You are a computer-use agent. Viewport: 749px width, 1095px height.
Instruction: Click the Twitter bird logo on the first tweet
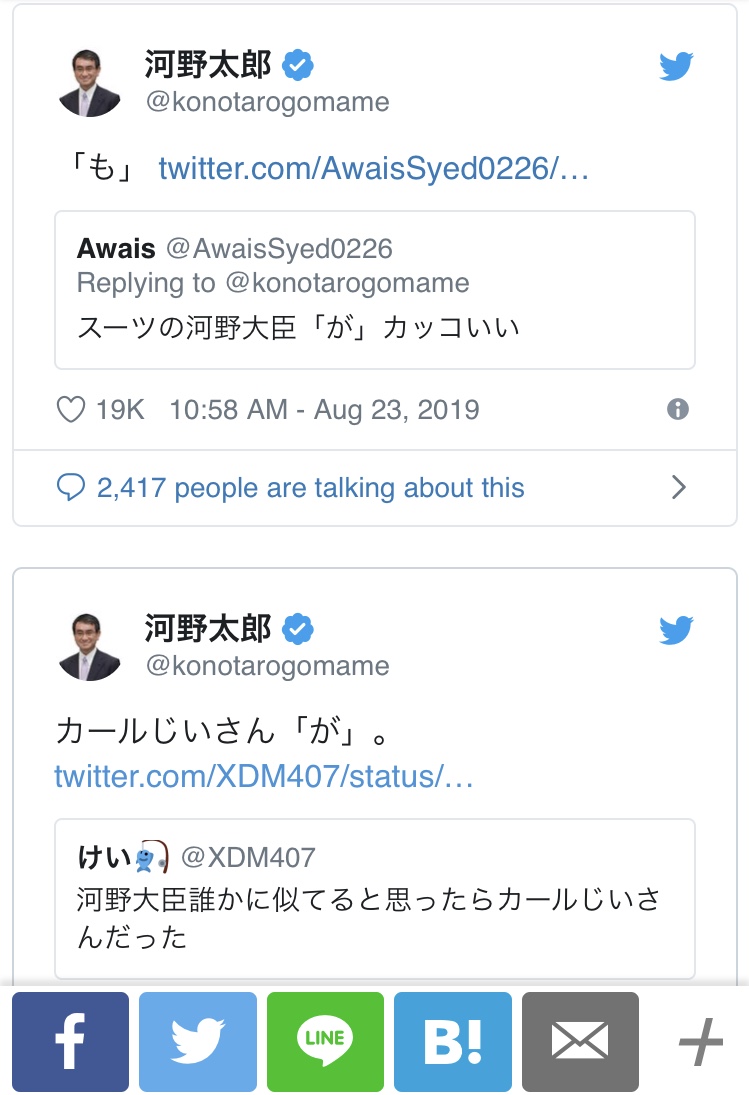(676, 66)
